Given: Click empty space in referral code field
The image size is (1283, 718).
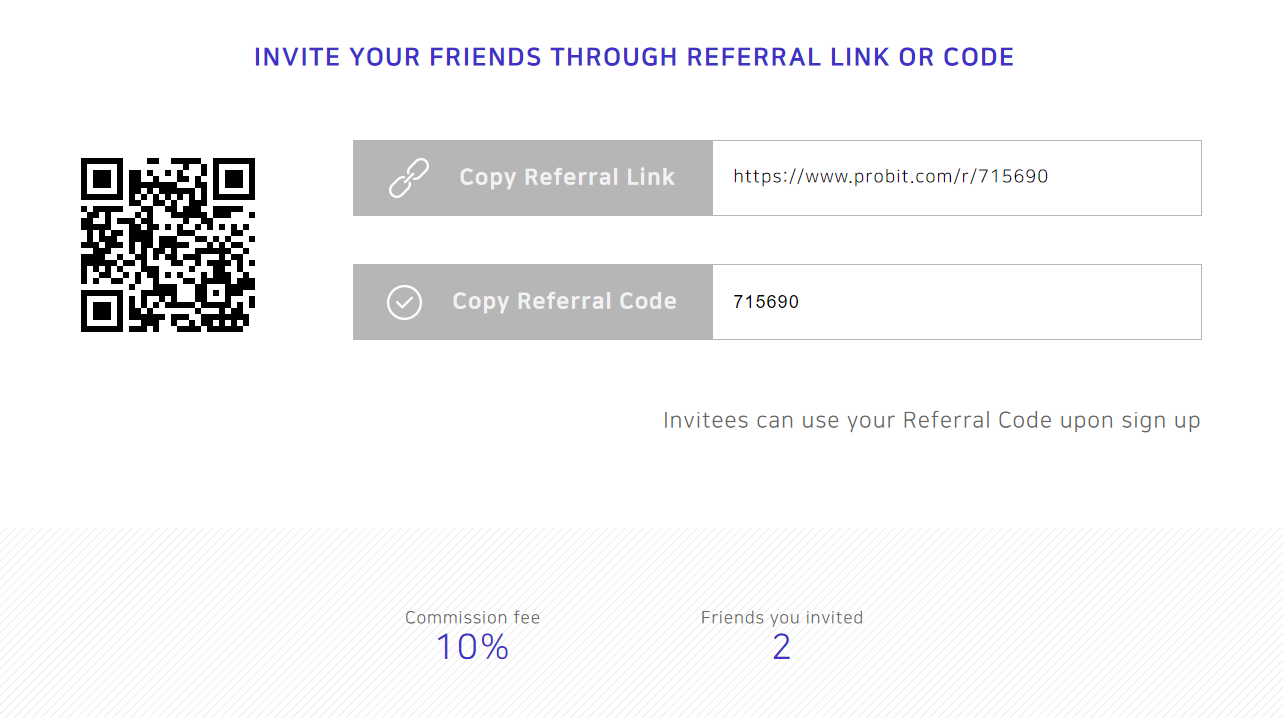Looking at the screenshot, I should [1000, 302].
